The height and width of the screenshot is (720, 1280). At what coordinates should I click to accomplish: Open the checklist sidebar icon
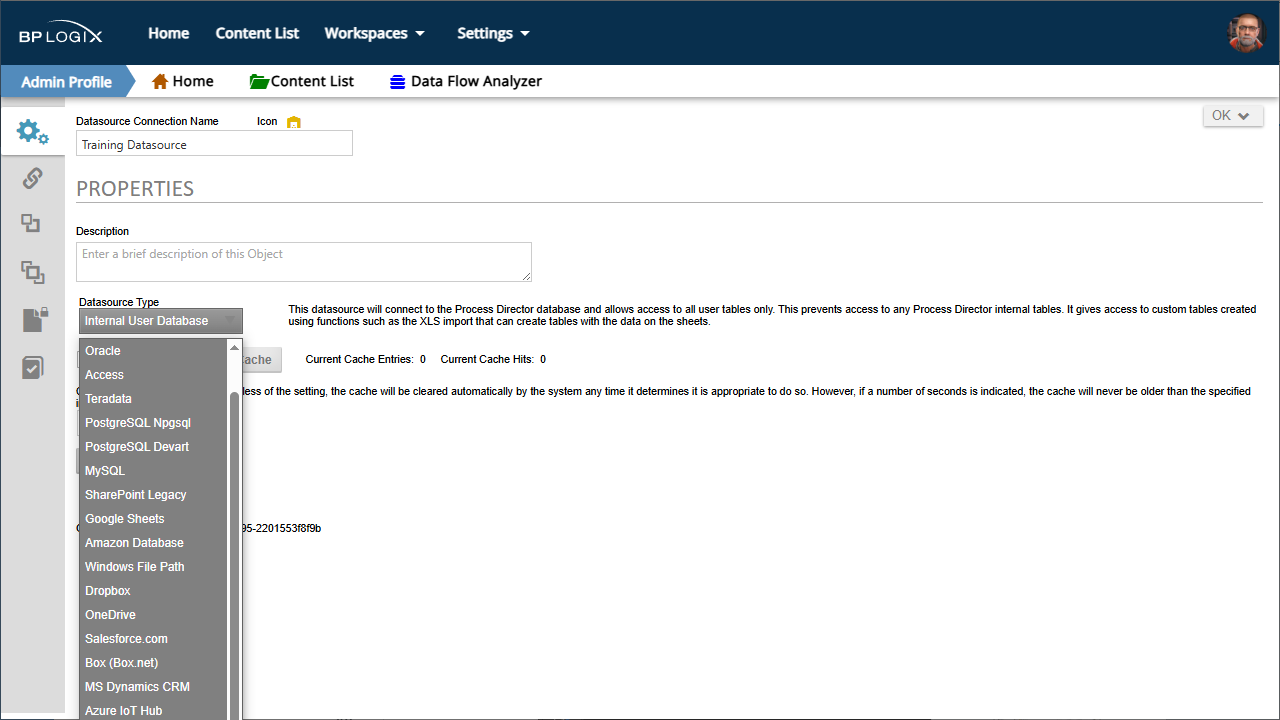coord(32,367)
